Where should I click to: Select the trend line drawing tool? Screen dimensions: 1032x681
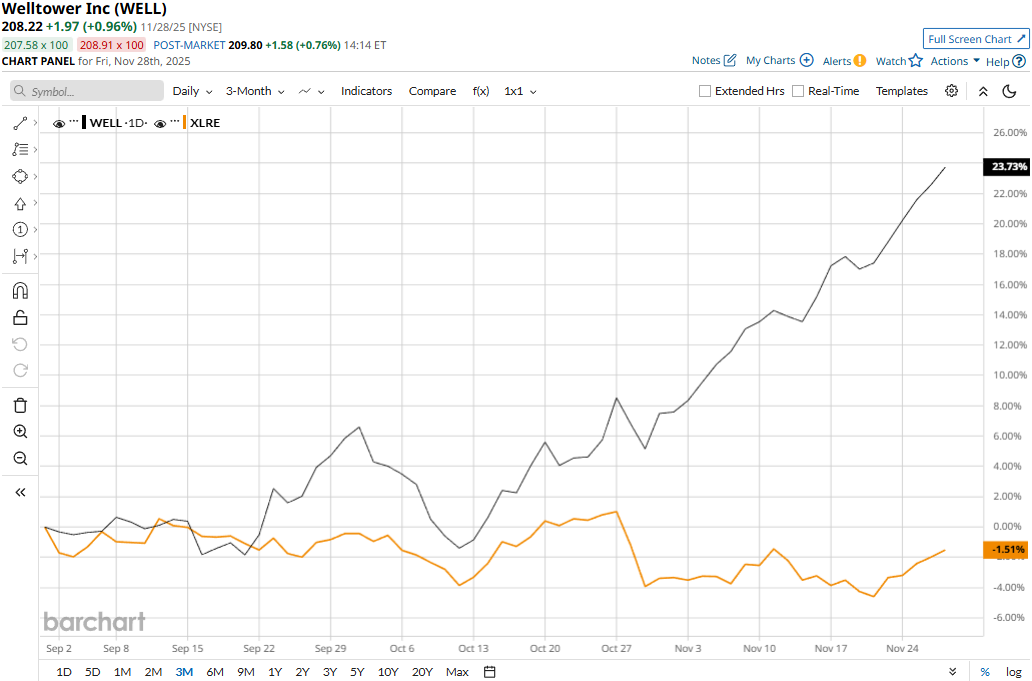coord(20,123)
